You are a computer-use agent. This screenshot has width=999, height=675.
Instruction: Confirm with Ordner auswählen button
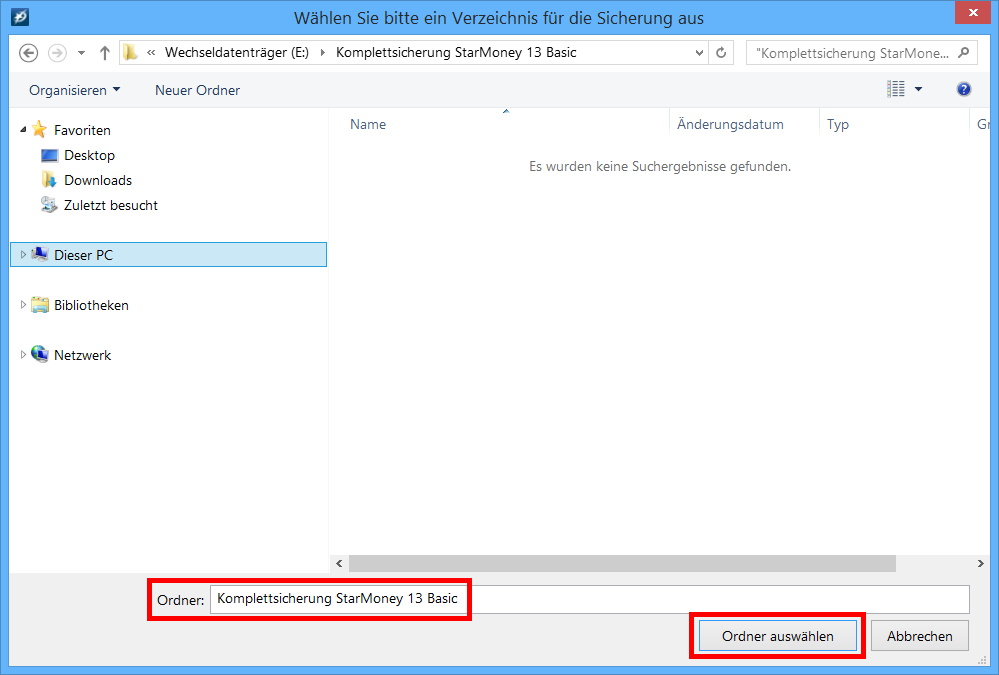tap(777, 636)
